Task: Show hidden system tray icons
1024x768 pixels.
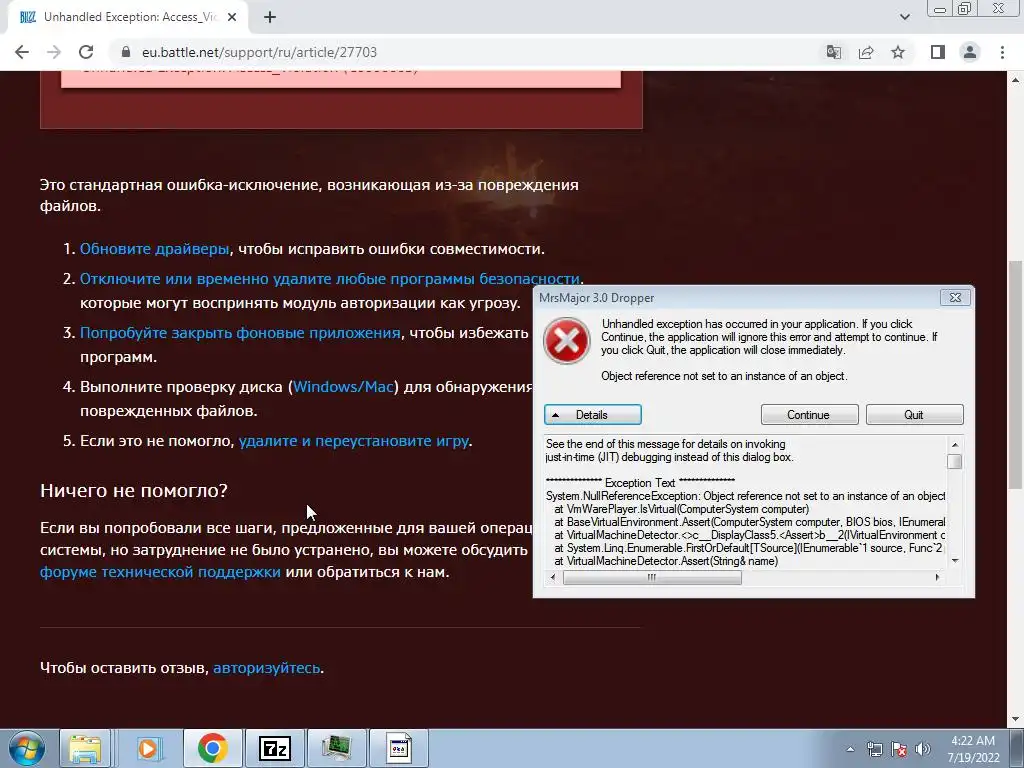Action: 850,749
